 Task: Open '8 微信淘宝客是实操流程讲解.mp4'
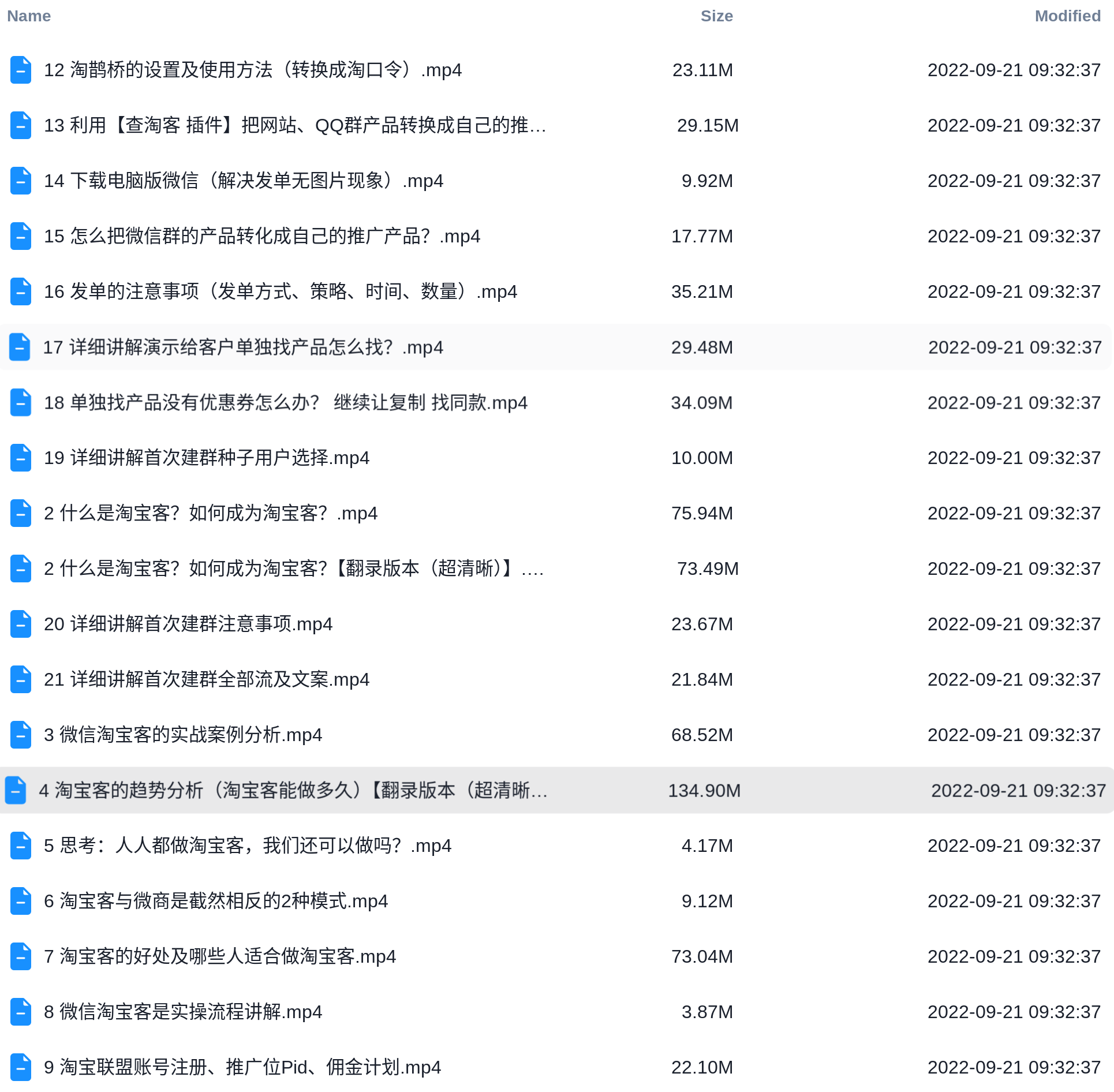click(x=183, y=1012)
